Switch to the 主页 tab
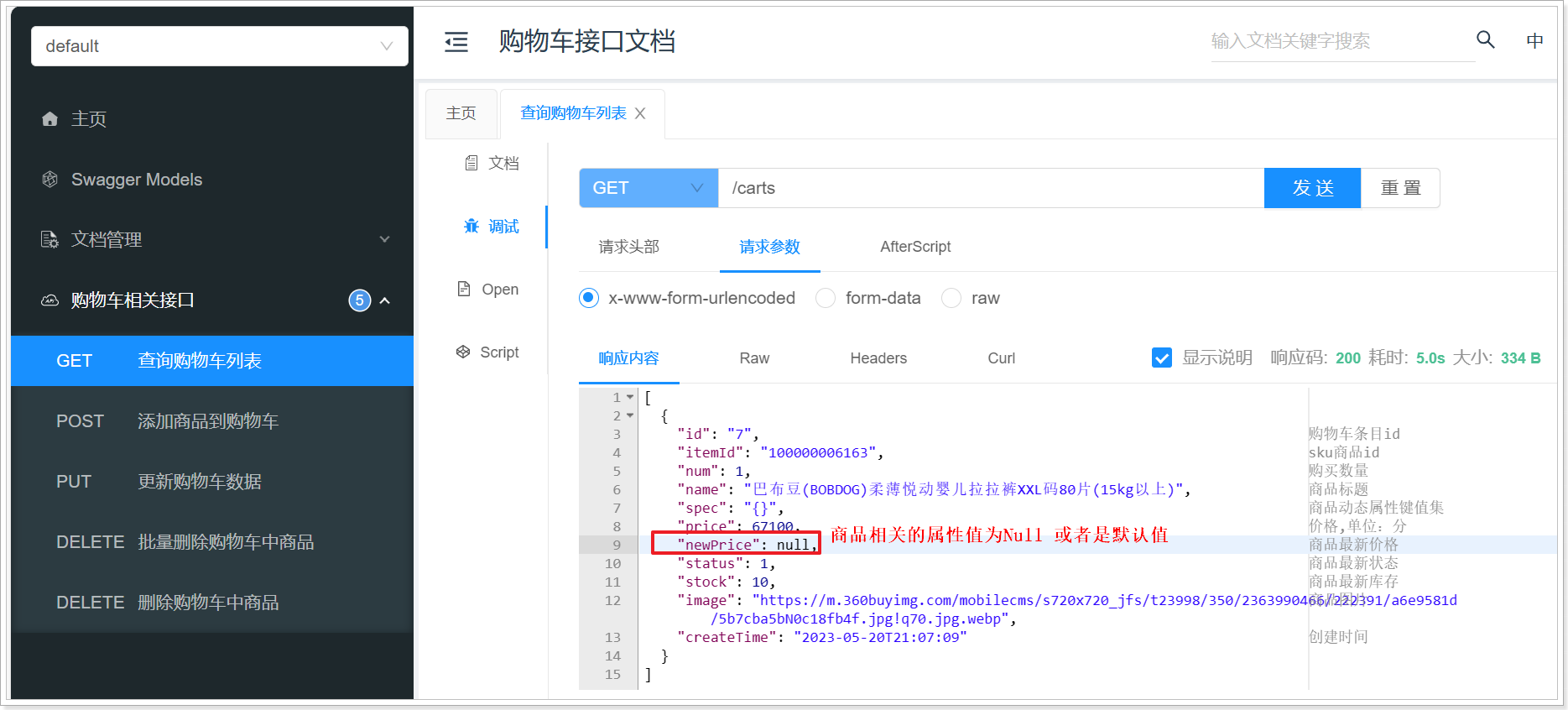The image size is (1568, 710). (x=461, y=113)
